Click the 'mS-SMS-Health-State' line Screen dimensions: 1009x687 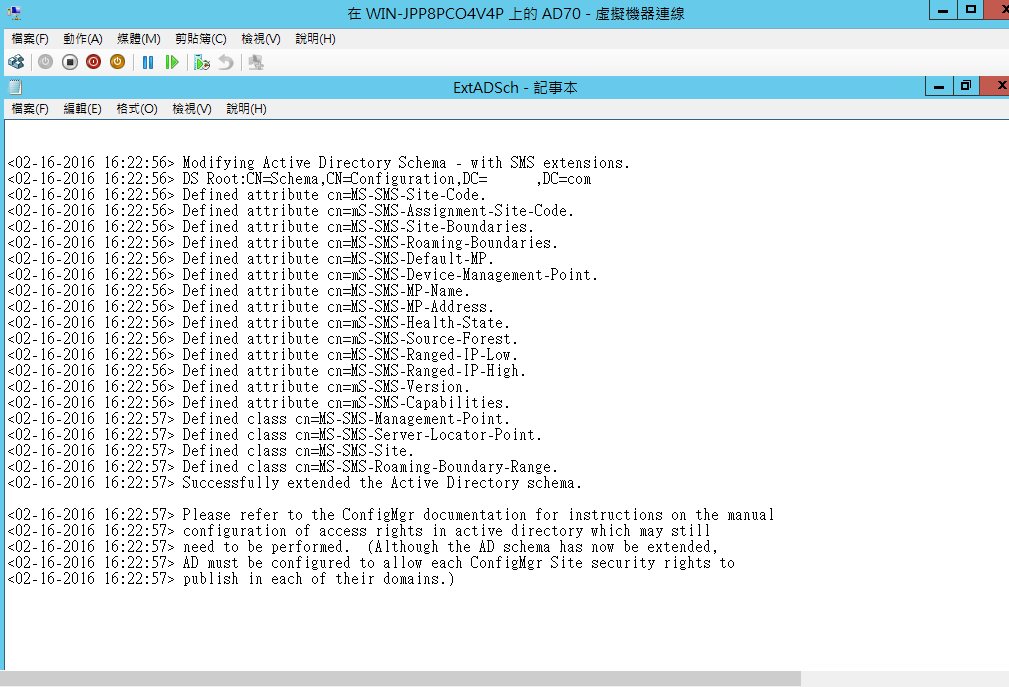(258, 323)
